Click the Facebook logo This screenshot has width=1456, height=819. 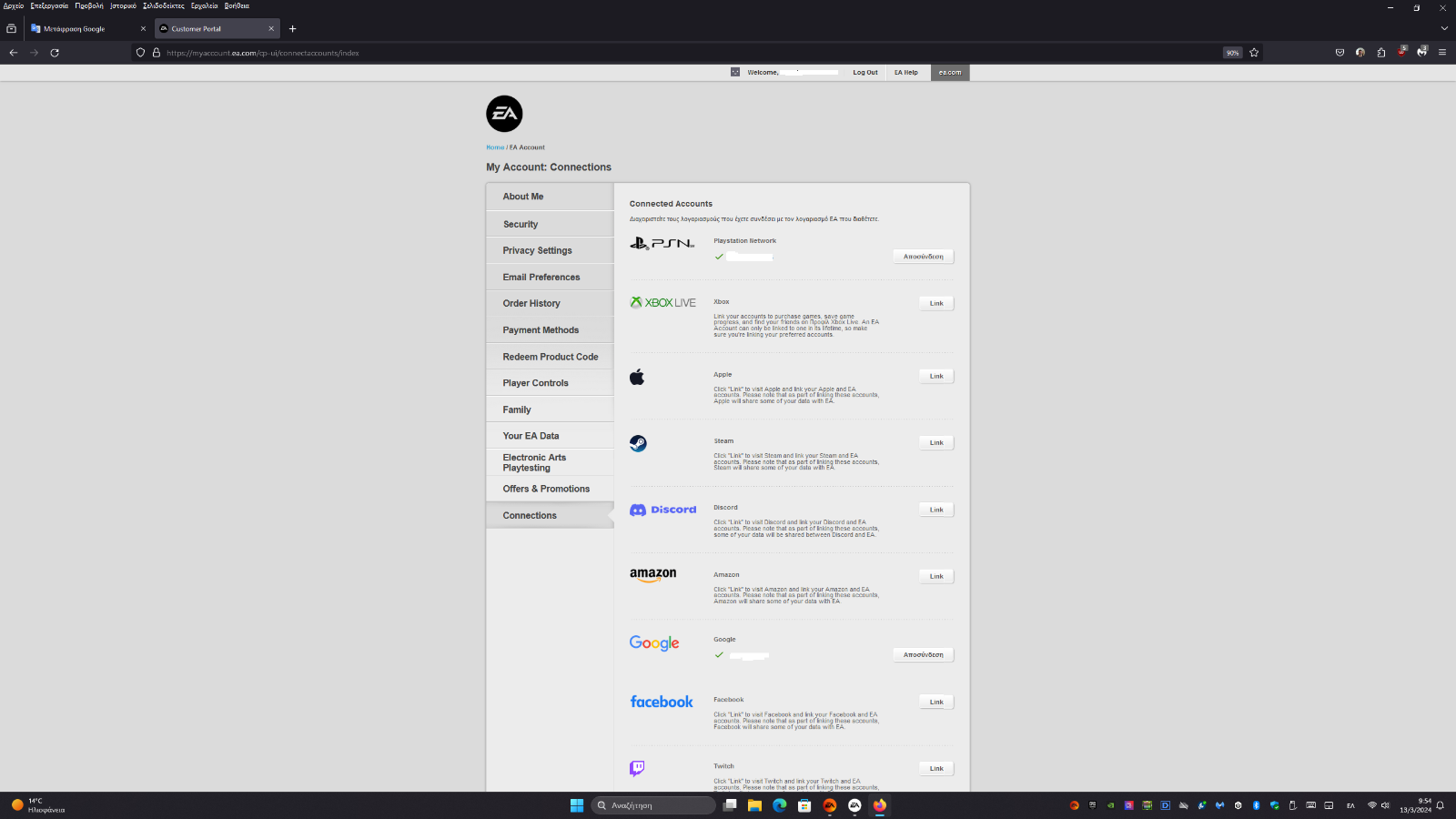(x=662, y=702)
